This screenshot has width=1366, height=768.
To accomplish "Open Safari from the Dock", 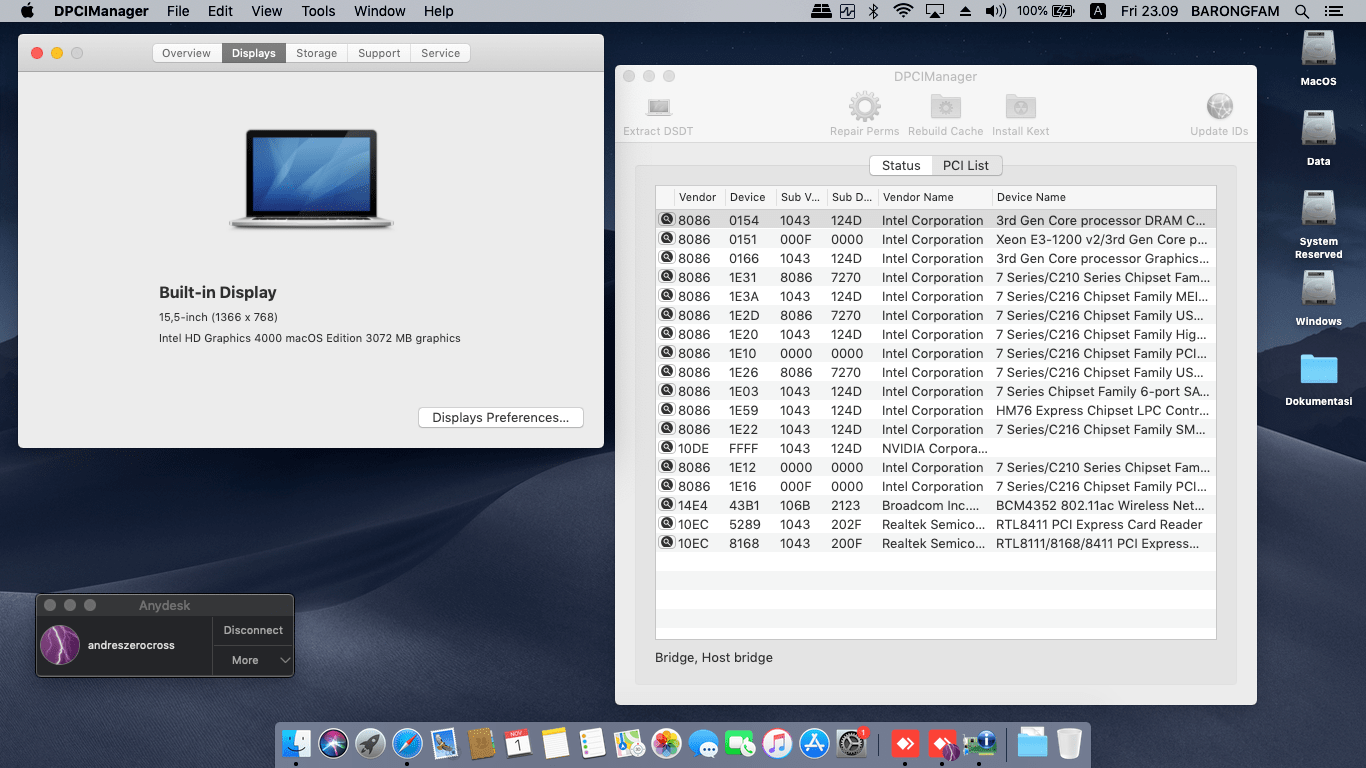I will coord(407,743).
